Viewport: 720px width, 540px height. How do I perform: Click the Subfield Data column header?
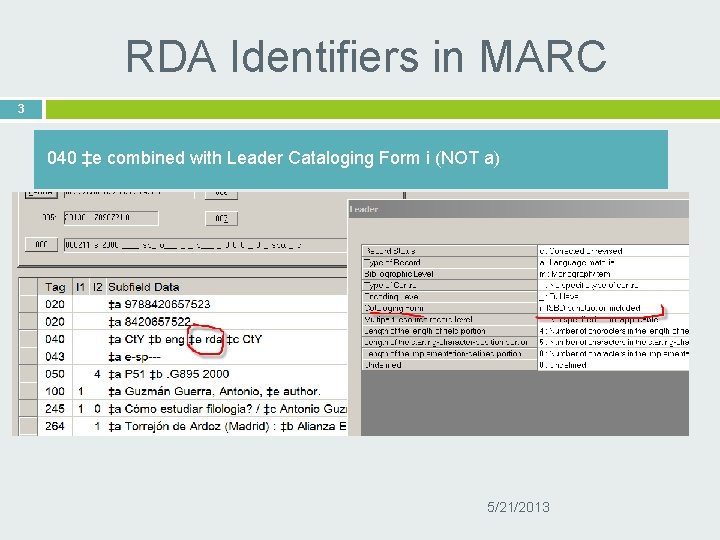[144, 287]
